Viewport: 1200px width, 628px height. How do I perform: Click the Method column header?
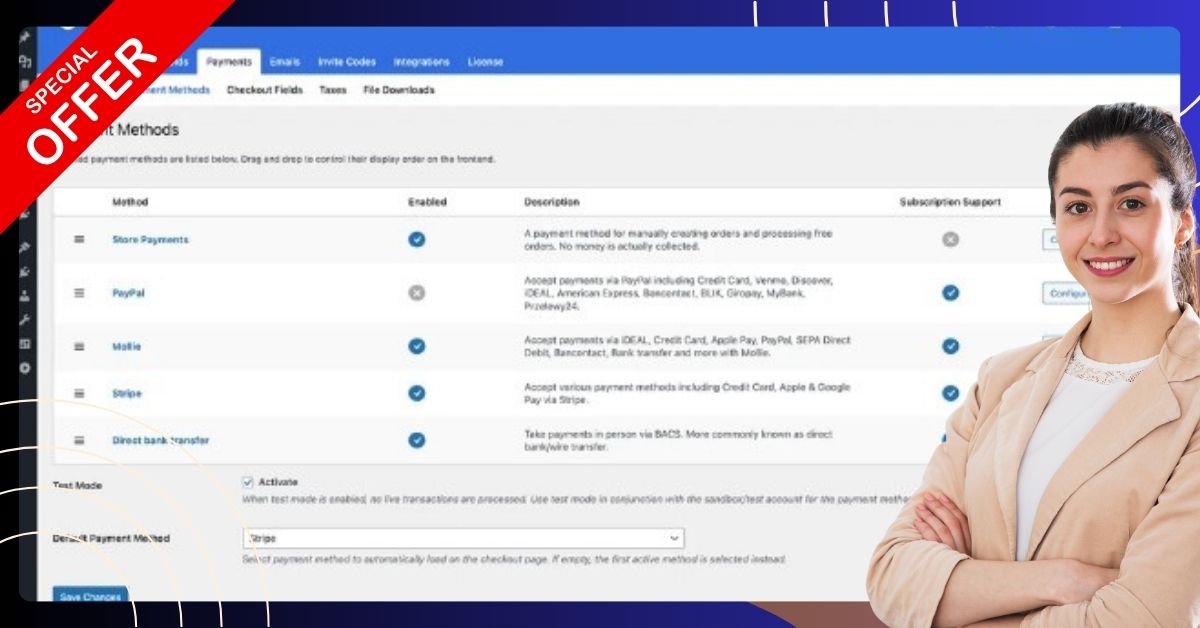[x=130, y=202]
